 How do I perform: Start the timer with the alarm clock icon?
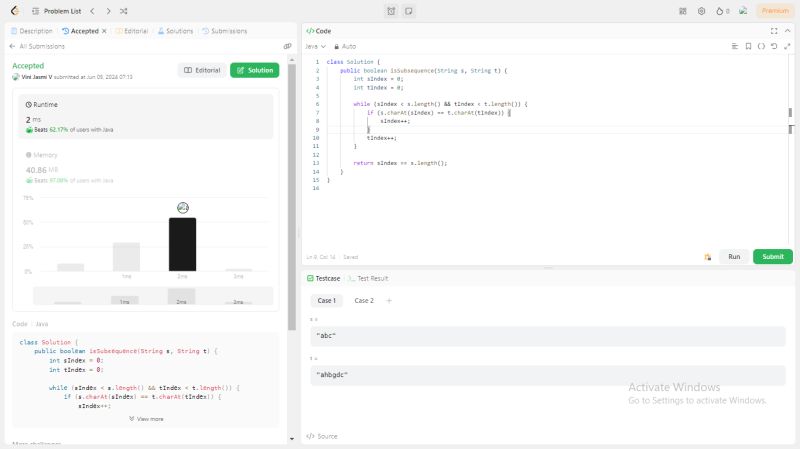point(391,11)
